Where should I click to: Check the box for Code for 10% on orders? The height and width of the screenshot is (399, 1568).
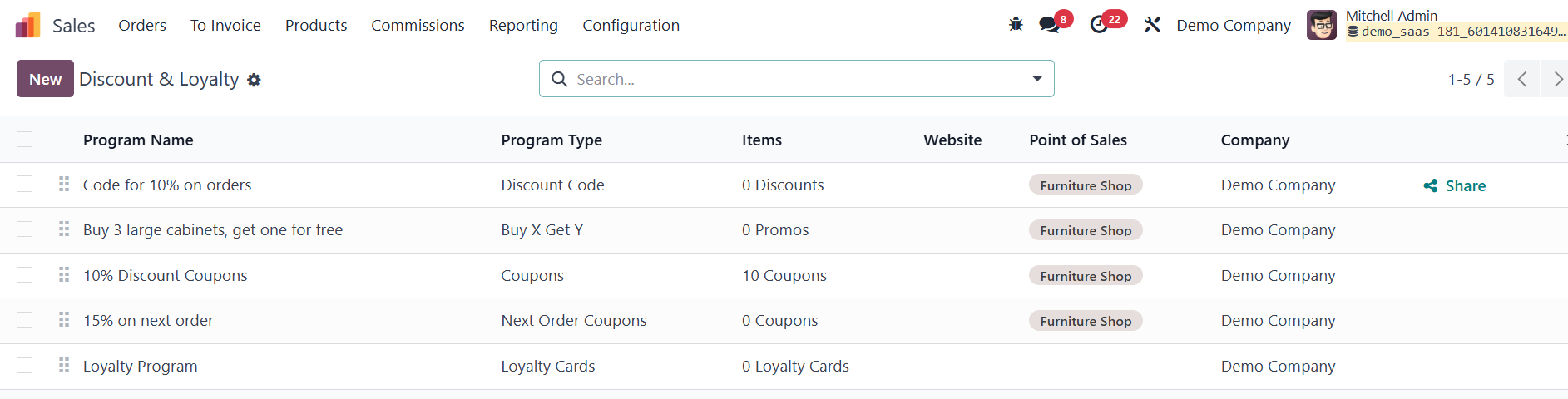point(25,185)
